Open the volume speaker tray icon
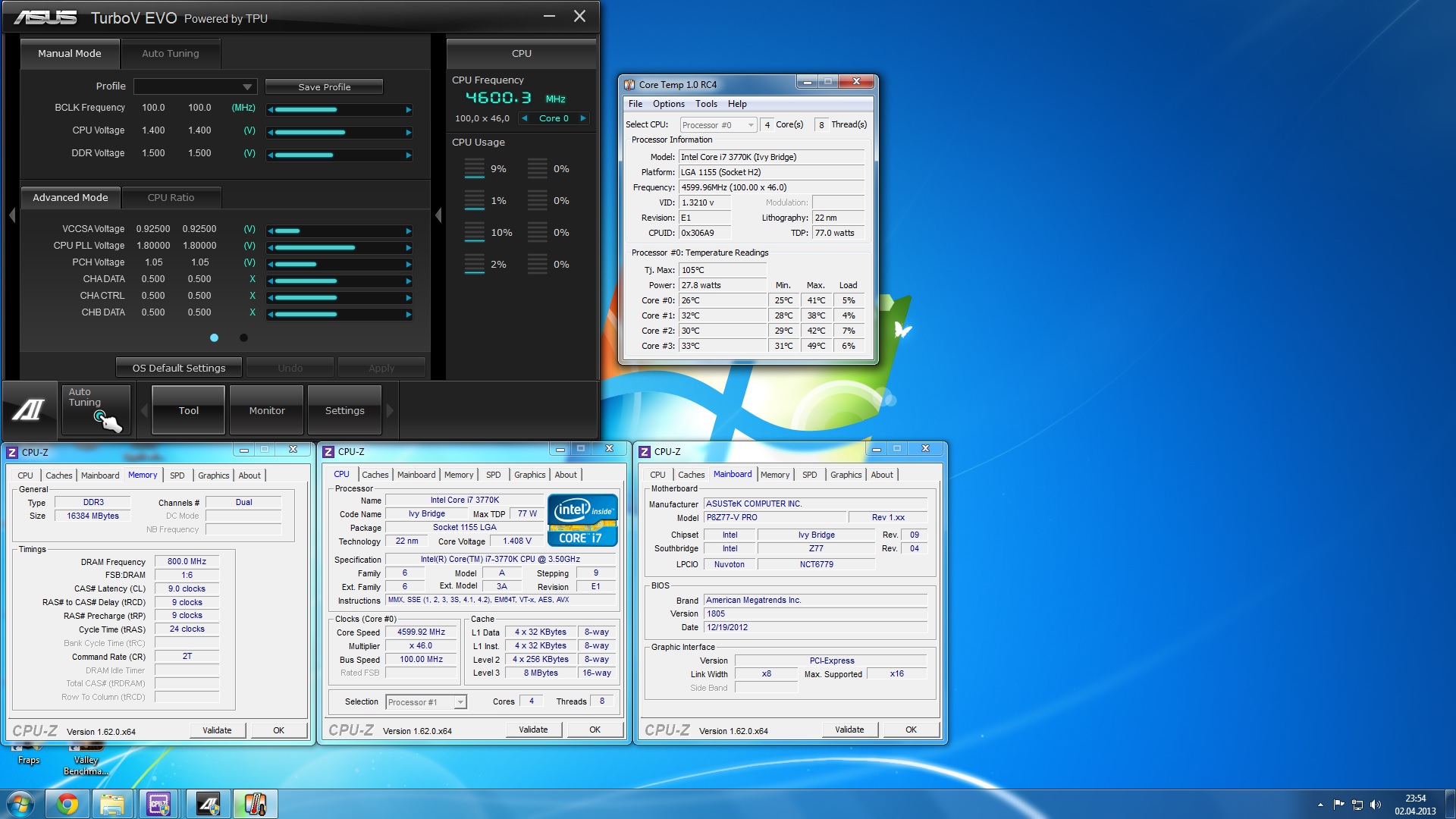Image resolution: width=1456 pixels, height=819 pixels. click(1376, 805)
